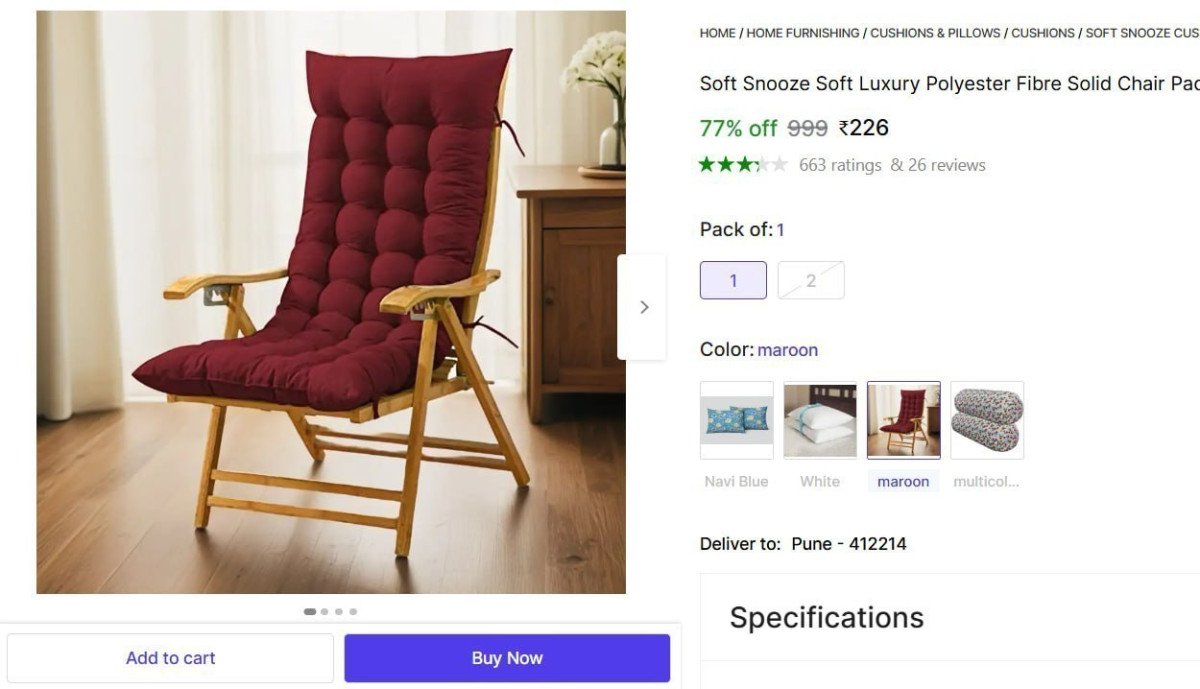Click the Buy Now button

(507, 658)
